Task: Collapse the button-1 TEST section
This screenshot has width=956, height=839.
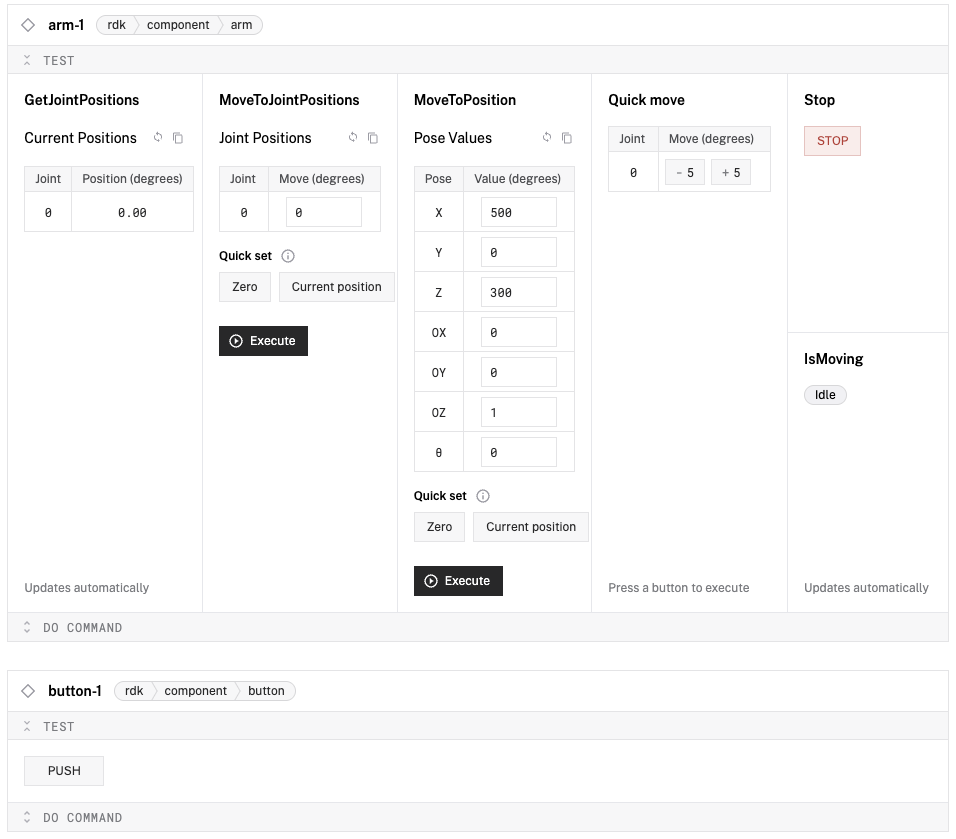Action: tap(28, 727)
